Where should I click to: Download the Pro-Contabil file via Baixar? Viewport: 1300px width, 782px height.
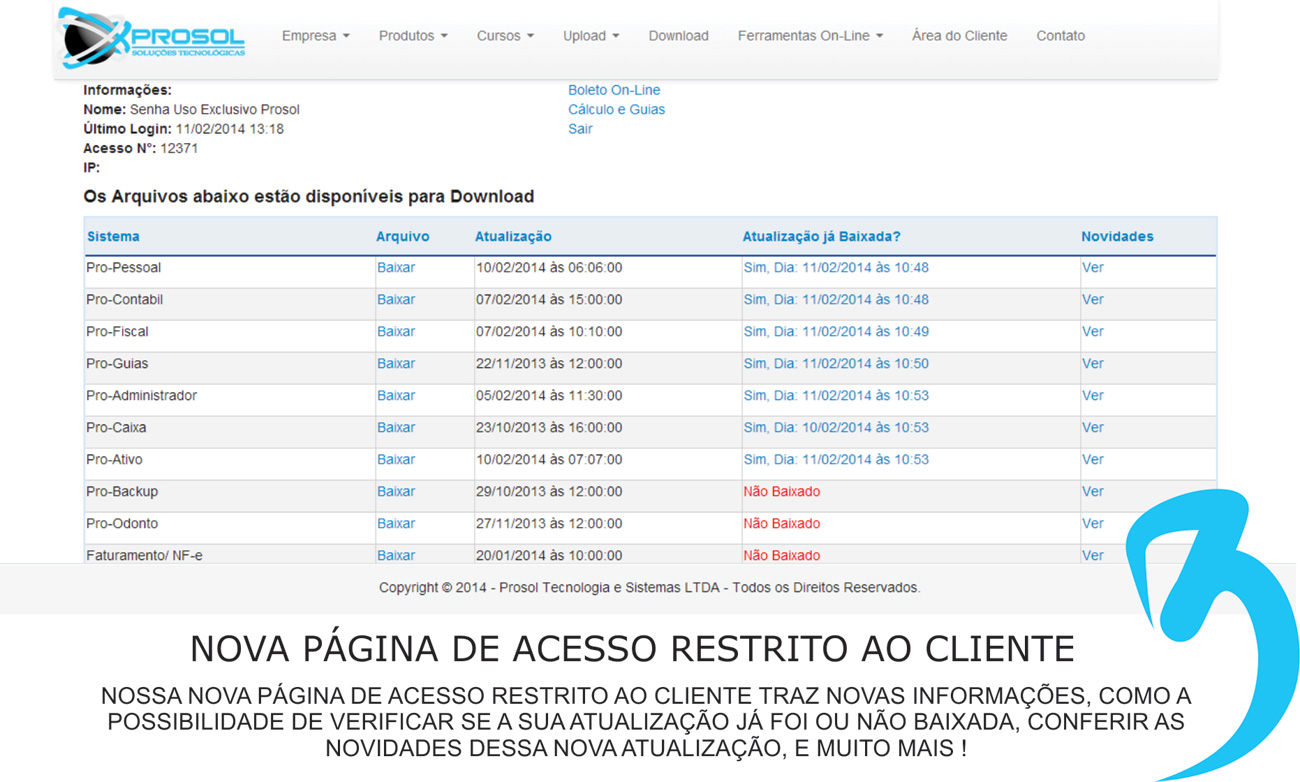[396, 300]
